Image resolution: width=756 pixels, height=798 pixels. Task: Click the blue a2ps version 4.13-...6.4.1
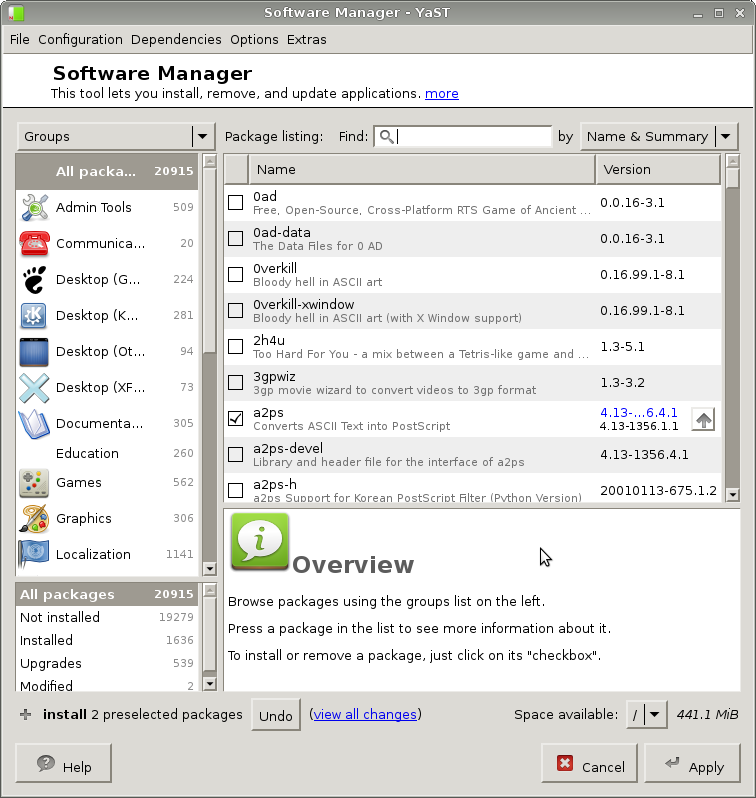[639, 413]
